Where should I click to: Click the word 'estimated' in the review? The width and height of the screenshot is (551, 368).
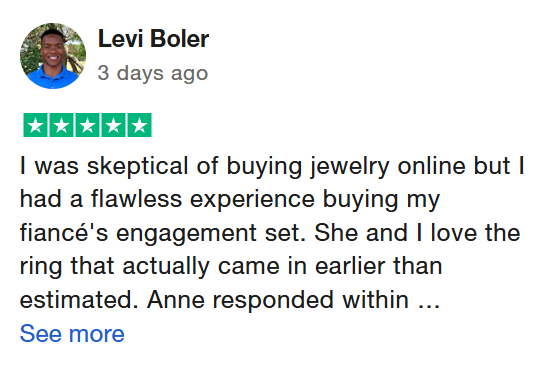pos(79,300)
